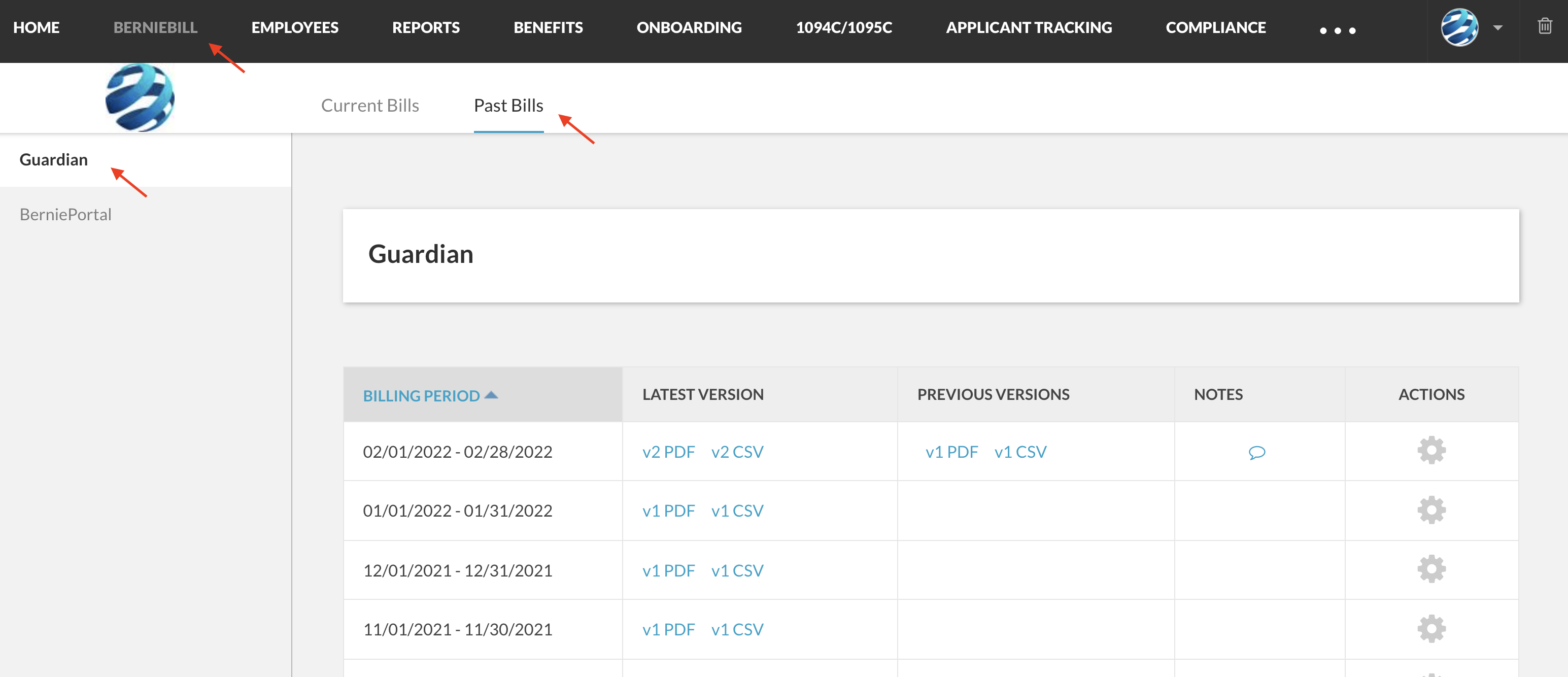Open the 1094C/1095C menu
The image size is (1568, 677).
point(844,27)
